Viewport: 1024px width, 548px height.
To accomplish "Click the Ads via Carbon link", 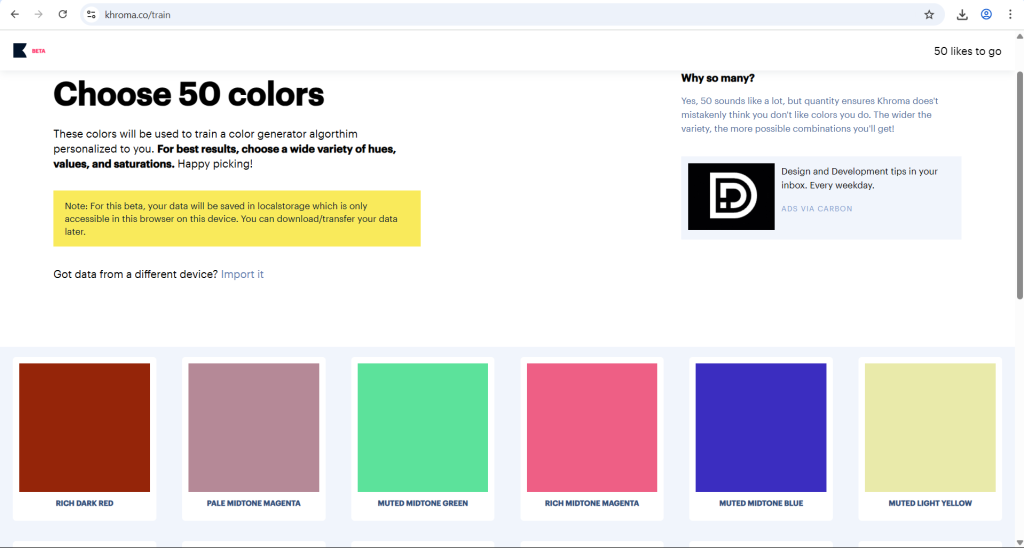I will 816,209.
